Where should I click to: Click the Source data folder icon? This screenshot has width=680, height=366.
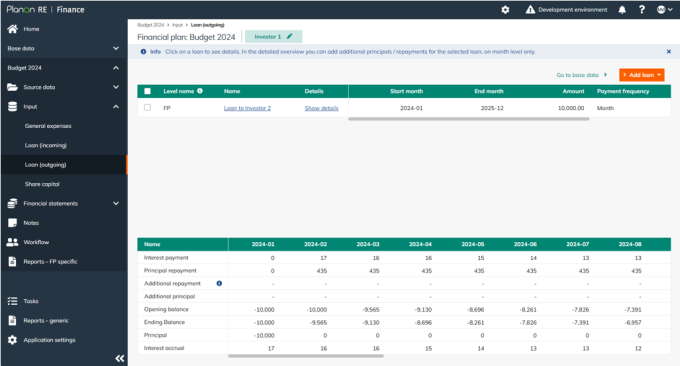click(x=13, y=87)
